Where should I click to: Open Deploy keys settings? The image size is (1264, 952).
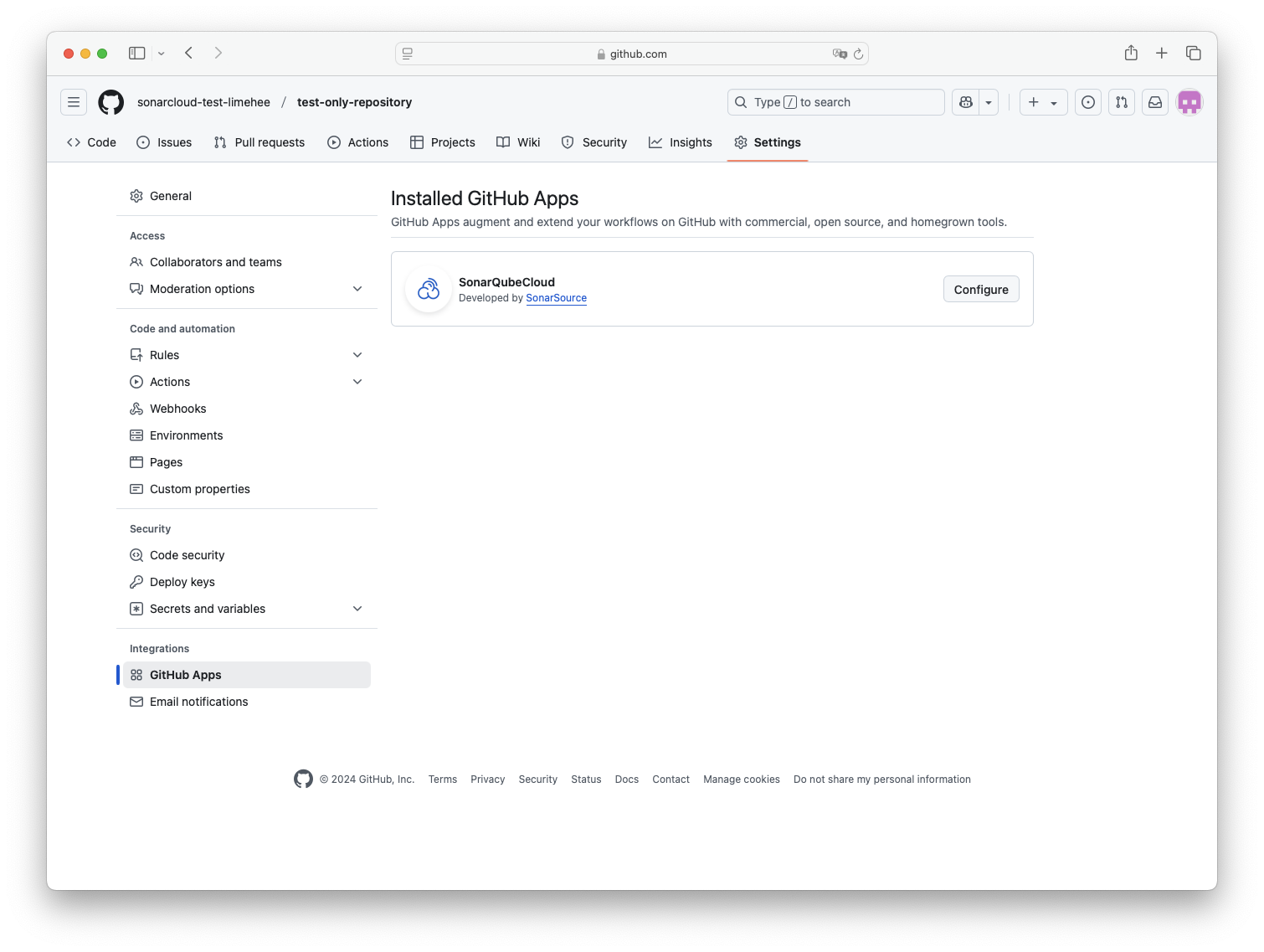point(247,582)
